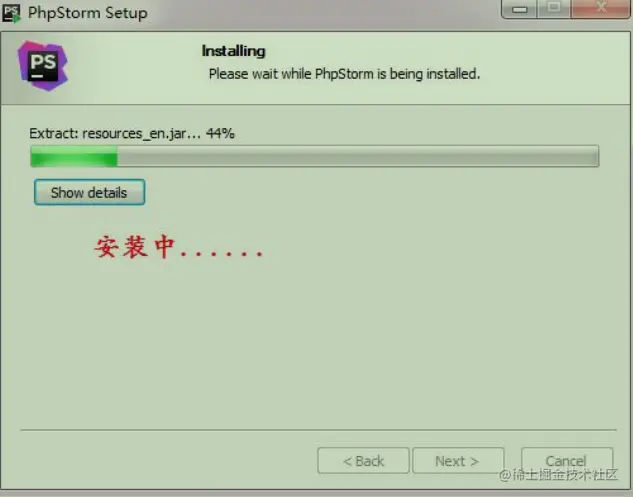The width and height of the screenshot is (633, 497).
Task: Click the 44% progress percentage
Action: [220, 133]
